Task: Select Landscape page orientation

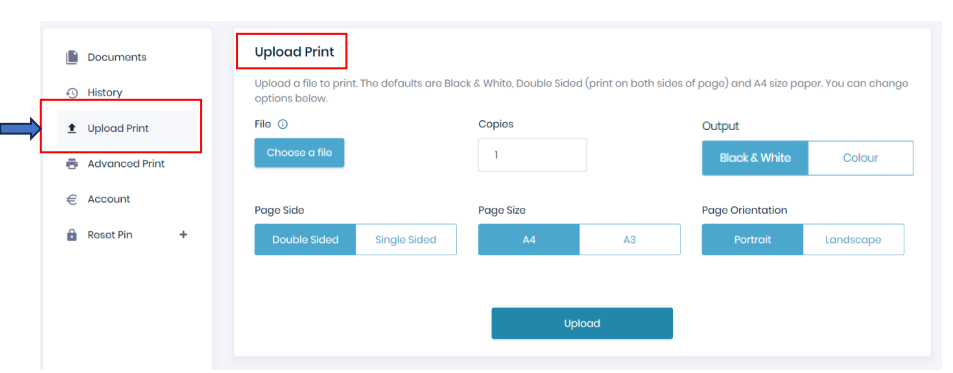Action: [853, 239]
